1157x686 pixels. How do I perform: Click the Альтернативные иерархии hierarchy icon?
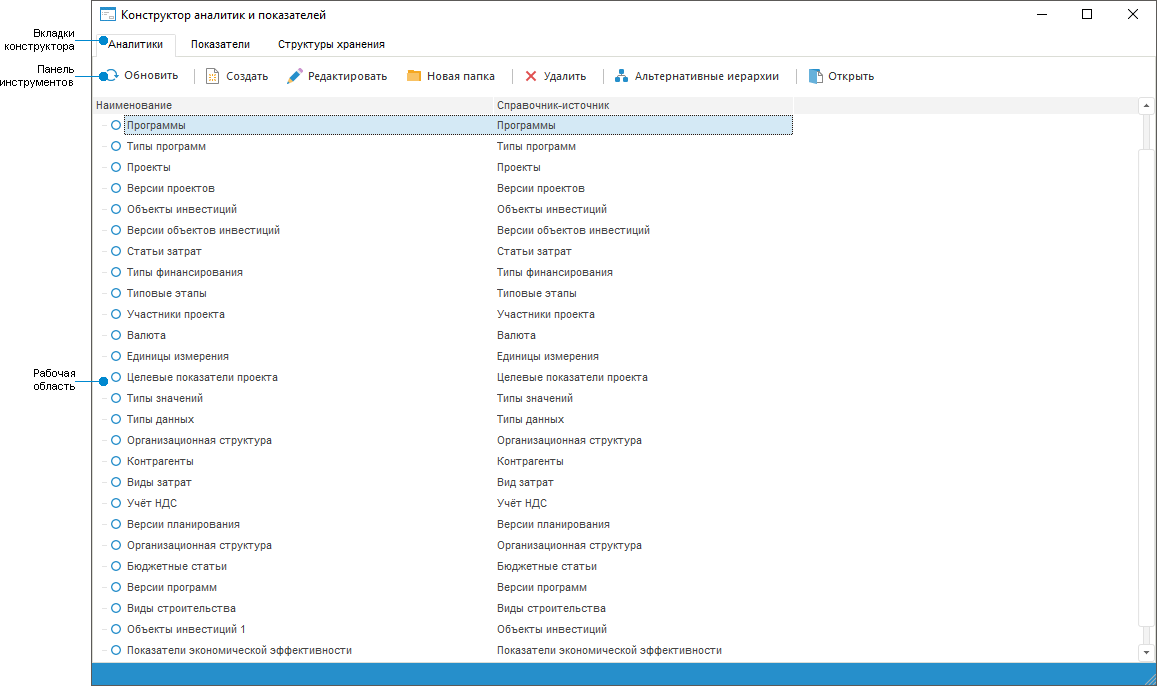(621, 76)
